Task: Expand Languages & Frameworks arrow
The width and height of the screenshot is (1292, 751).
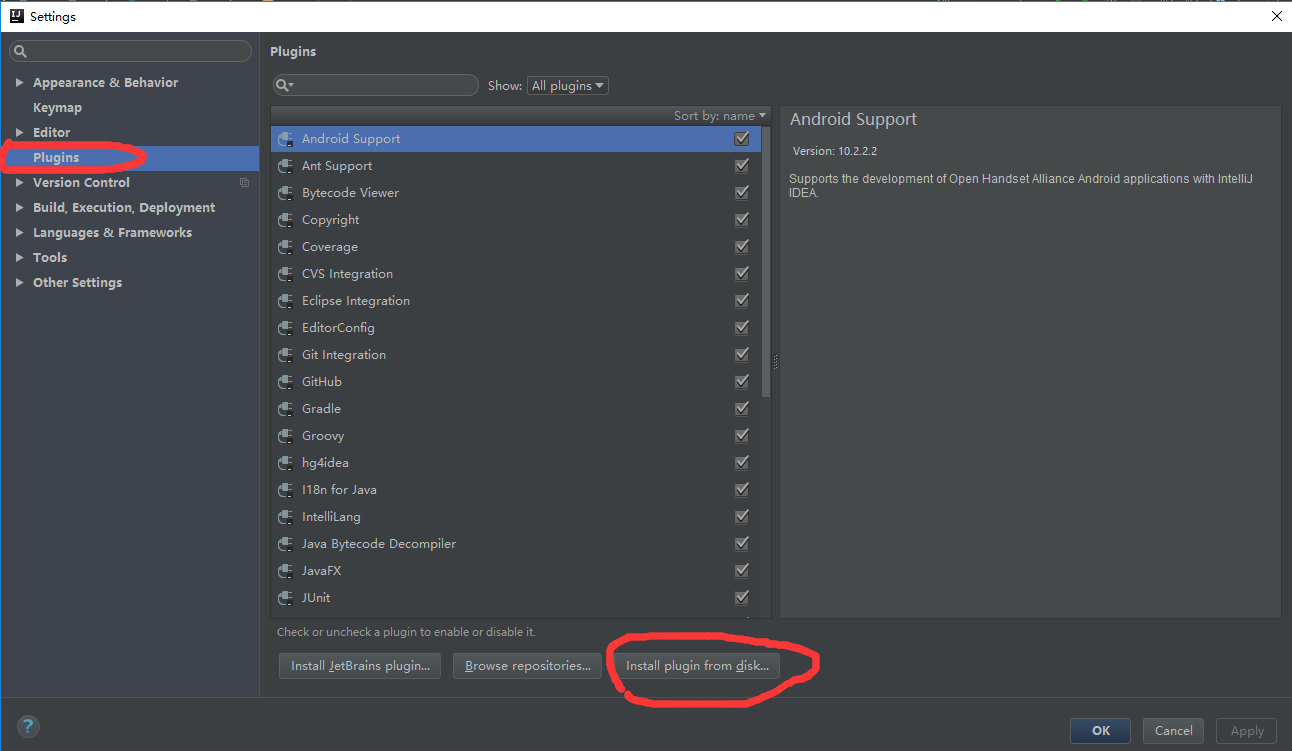Action: (x=19, y=233)
